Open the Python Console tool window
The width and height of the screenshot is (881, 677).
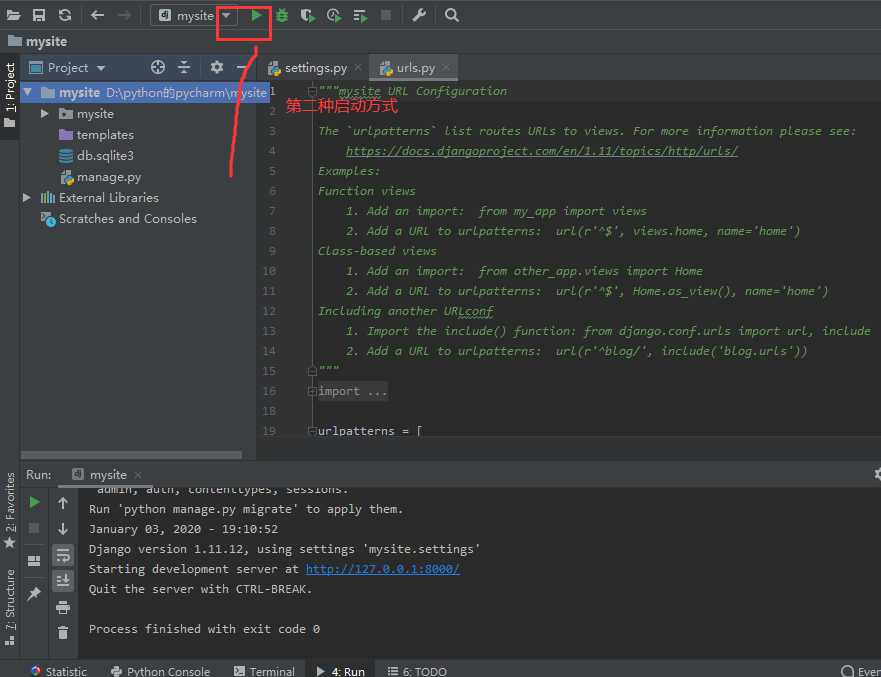coord(161,670)
